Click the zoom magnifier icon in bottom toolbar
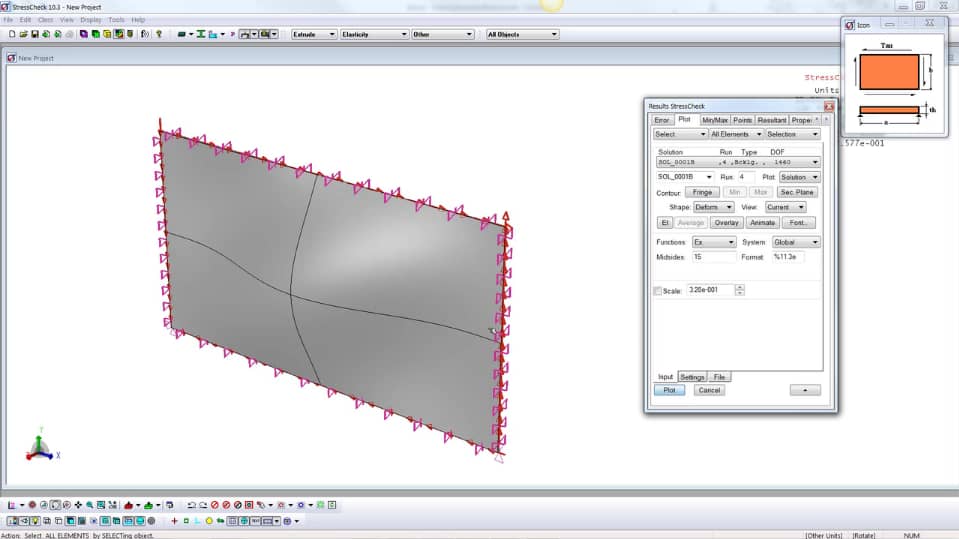Screen dimensions: 959x539 (x=90, y=505)
